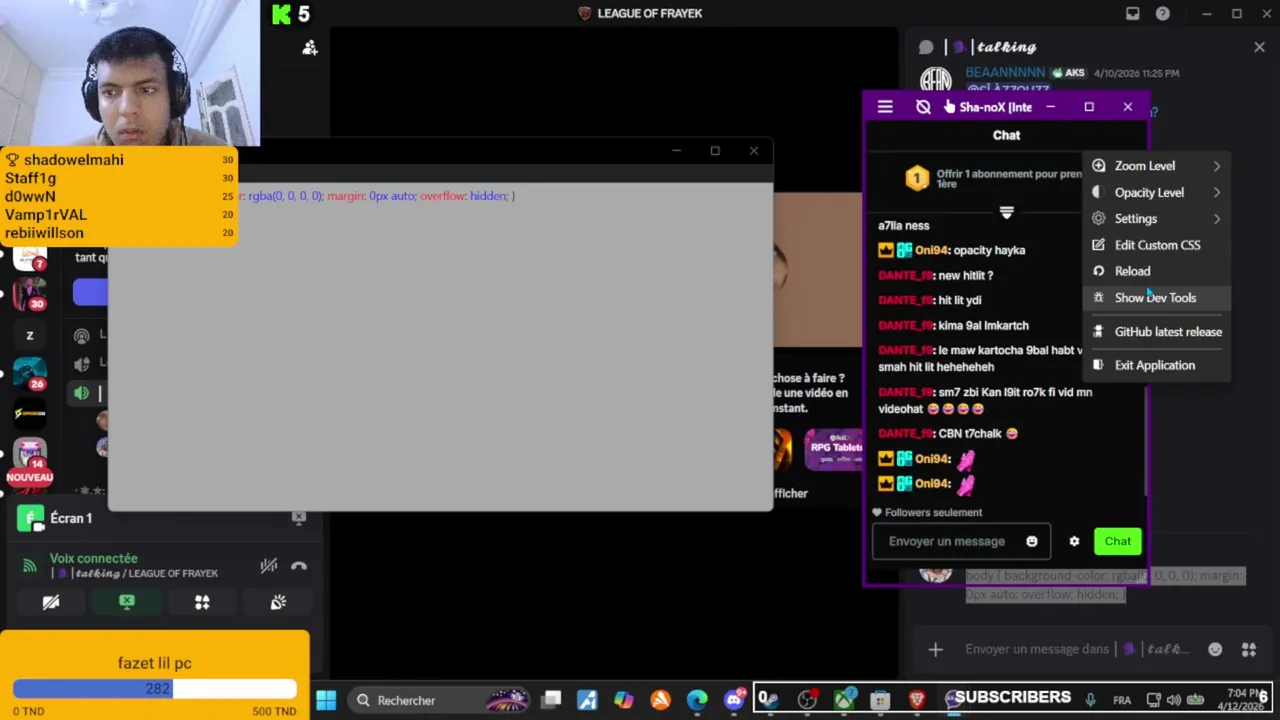Click the BEAANNNNN username in talking thread
The height and width of the screenshot is (720, 1280).
pyautogui.click(x=1005, y=73)
